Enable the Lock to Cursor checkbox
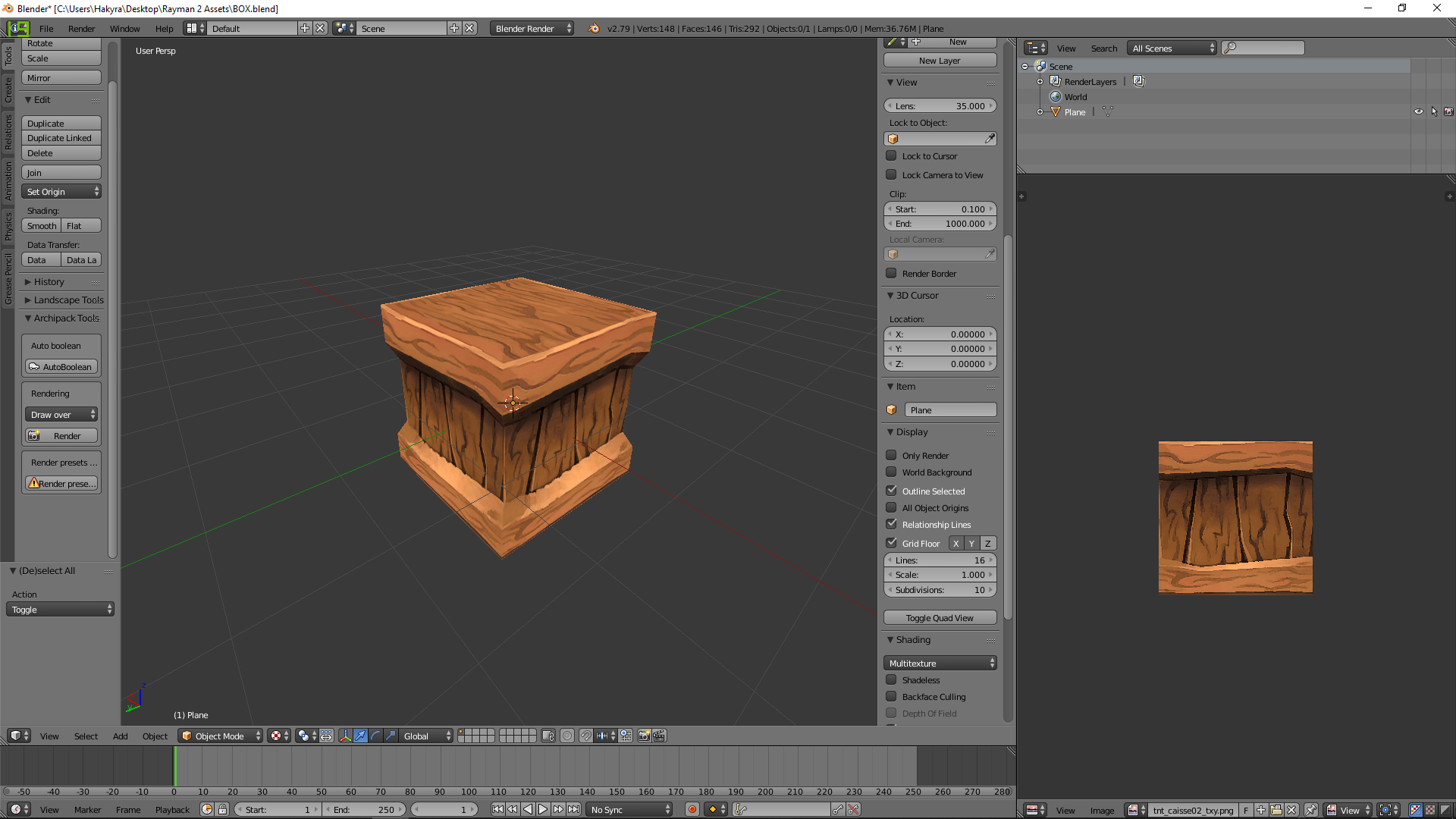 click(892, 156)
